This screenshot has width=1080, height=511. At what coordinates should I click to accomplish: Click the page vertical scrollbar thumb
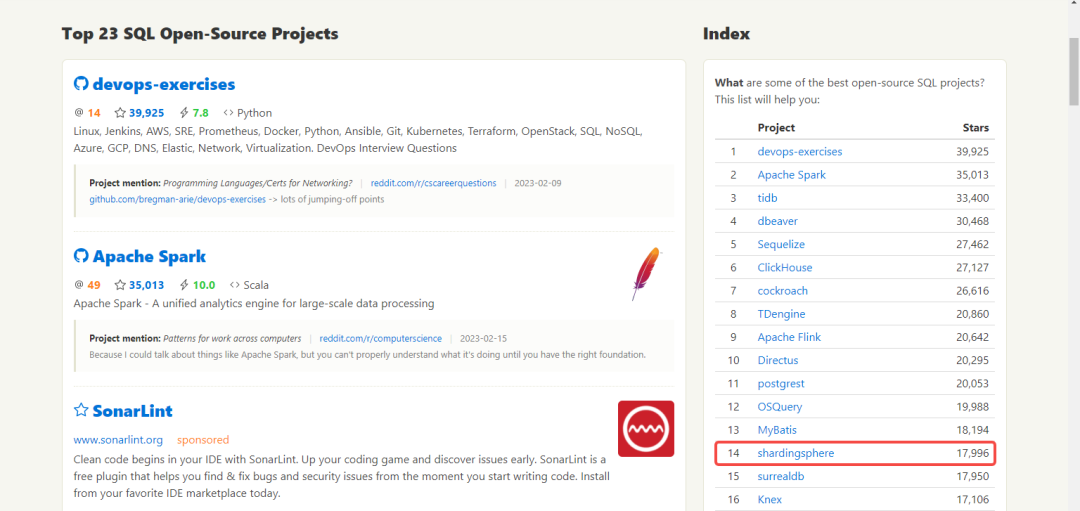[1074, 72]
